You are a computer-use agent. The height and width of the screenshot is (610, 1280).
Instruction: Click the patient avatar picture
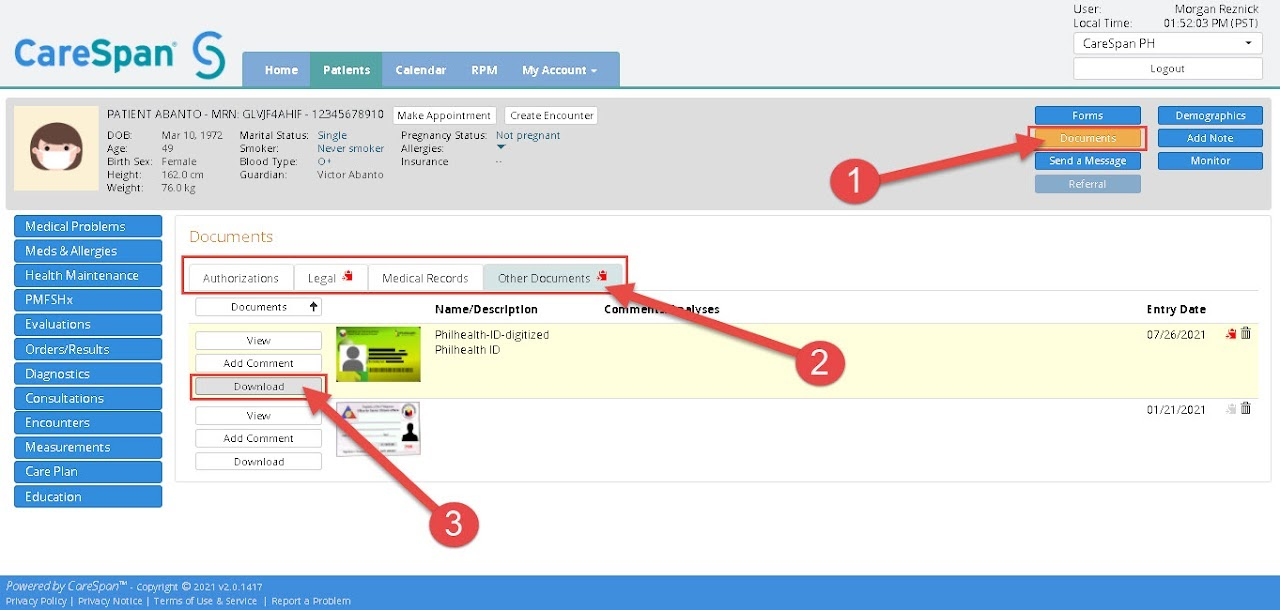pos(56,148)
